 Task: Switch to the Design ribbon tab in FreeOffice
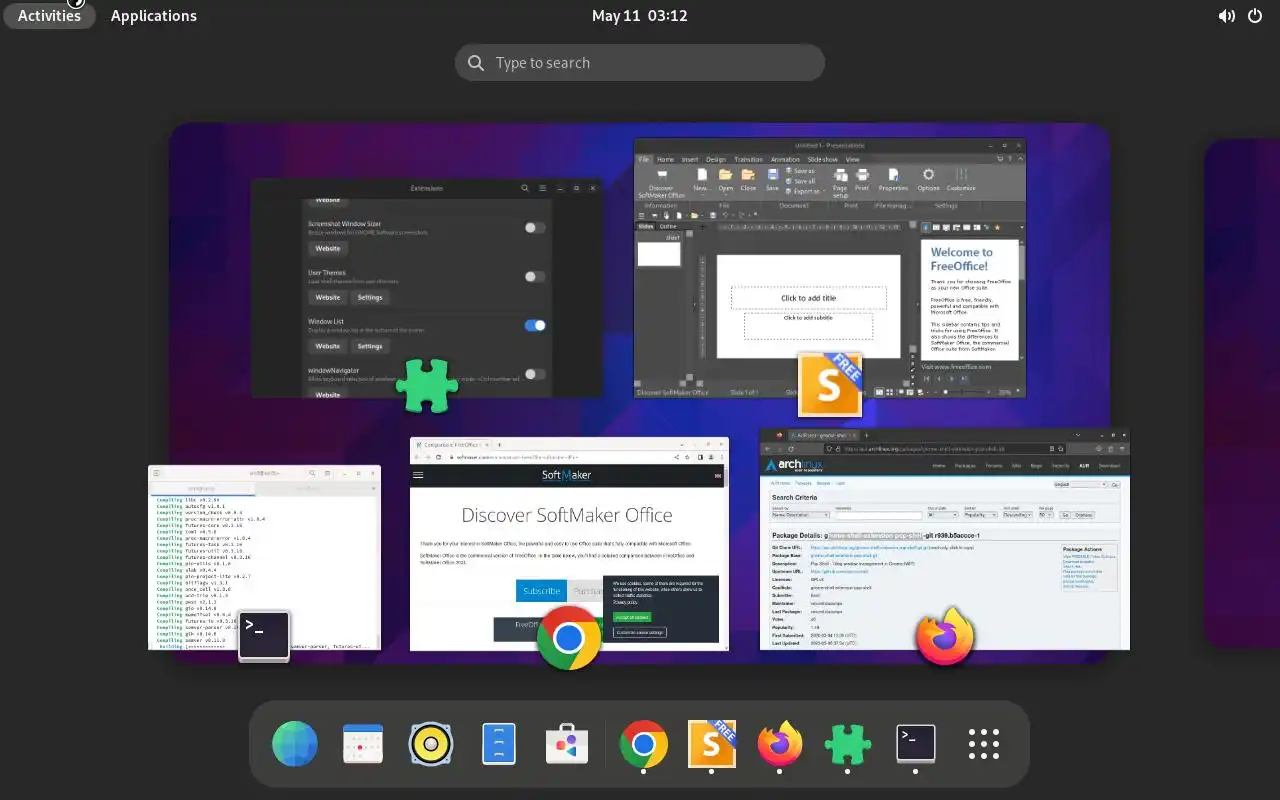[716, 159]
